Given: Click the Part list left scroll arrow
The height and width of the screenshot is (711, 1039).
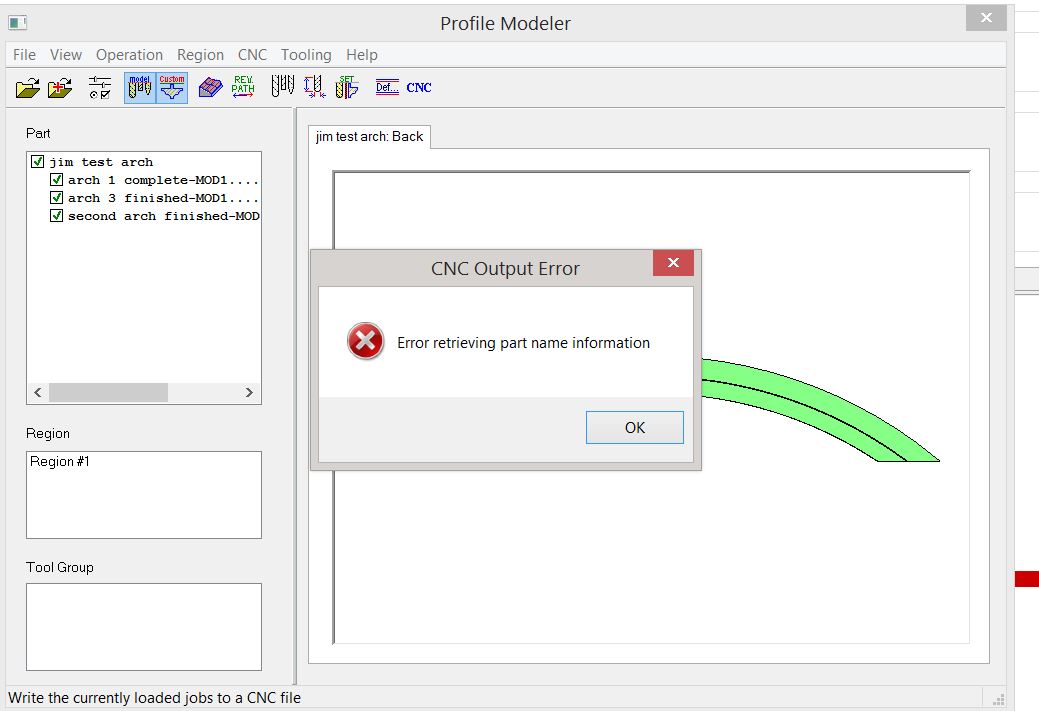Looking at the screenshot, I should (x=38, y=393).
